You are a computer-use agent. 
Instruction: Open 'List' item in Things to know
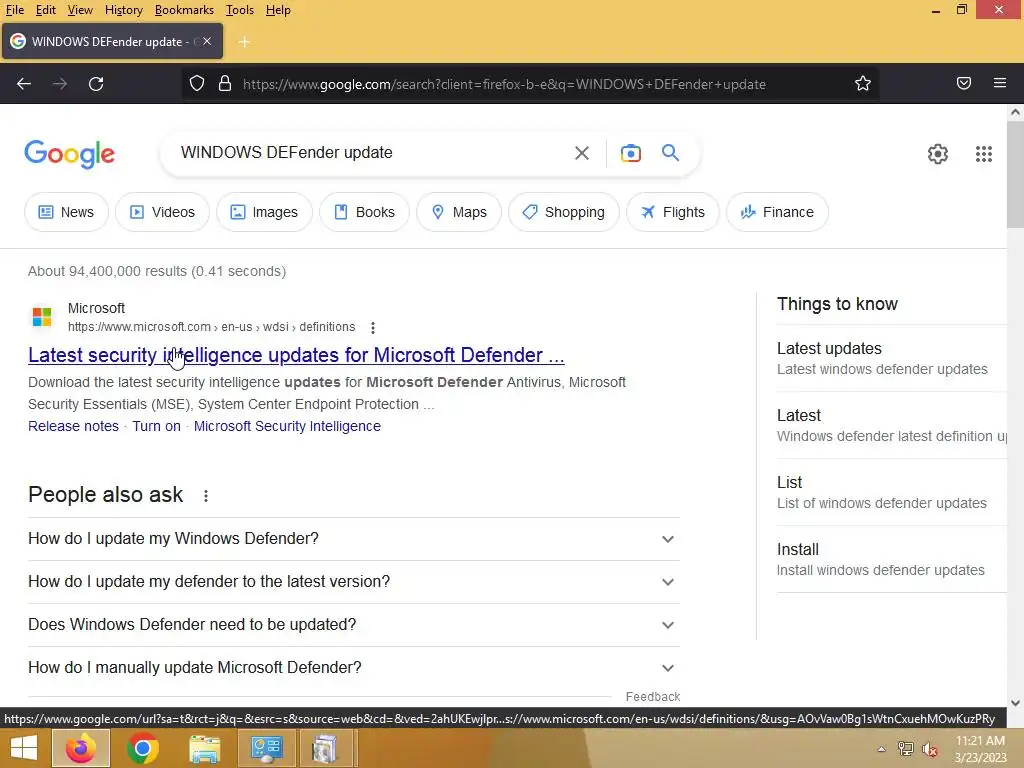[891, 492]
